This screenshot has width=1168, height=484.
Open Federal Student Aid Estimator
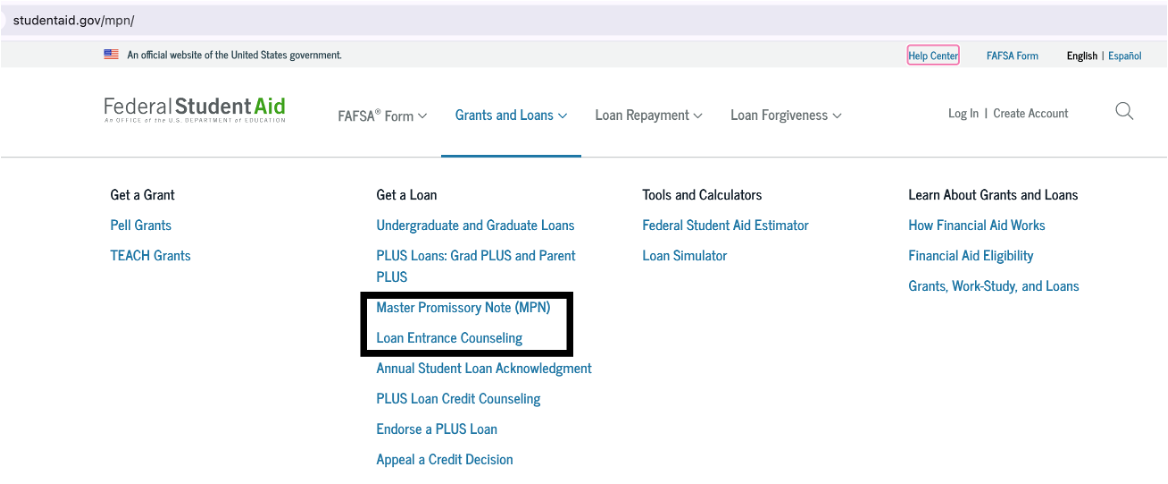(x=725, y=225)
